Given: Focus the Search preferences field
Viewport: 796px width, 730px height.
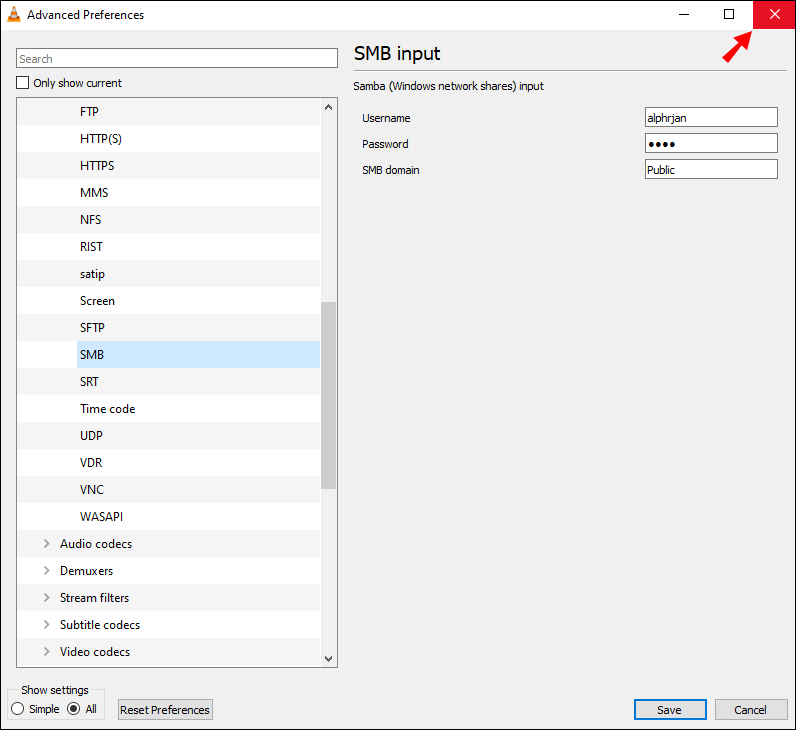Looking at the screenshot, I should pos(177,58).
